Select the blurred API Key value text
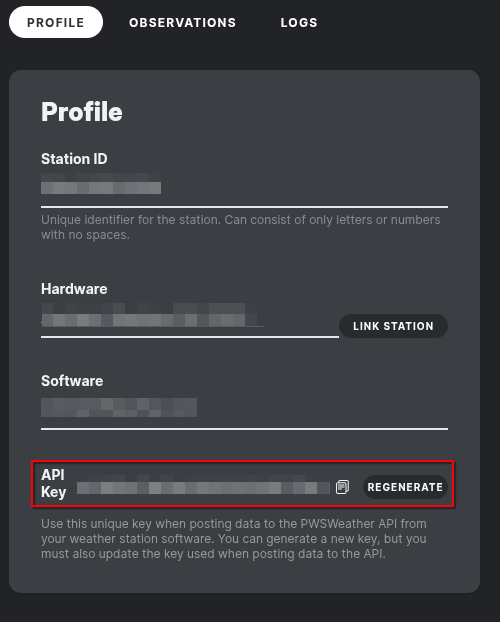 pyautogui.click(x=203, y=485)
